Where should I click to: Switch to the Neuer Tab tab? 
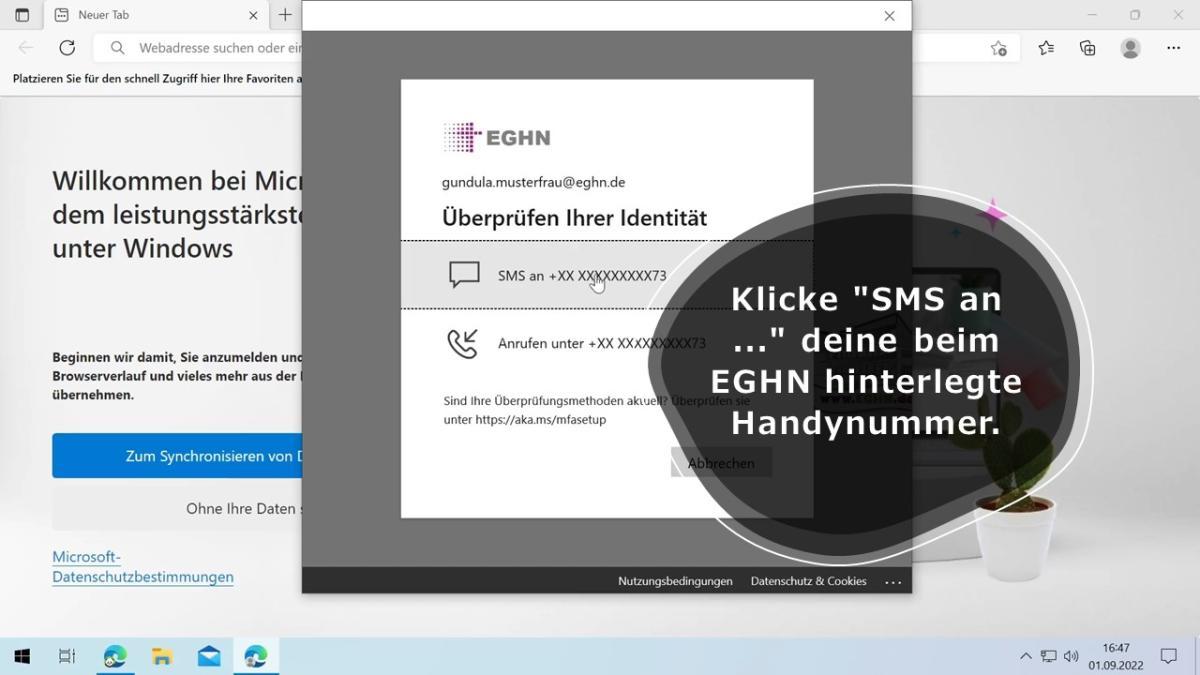tap(150, 15)
